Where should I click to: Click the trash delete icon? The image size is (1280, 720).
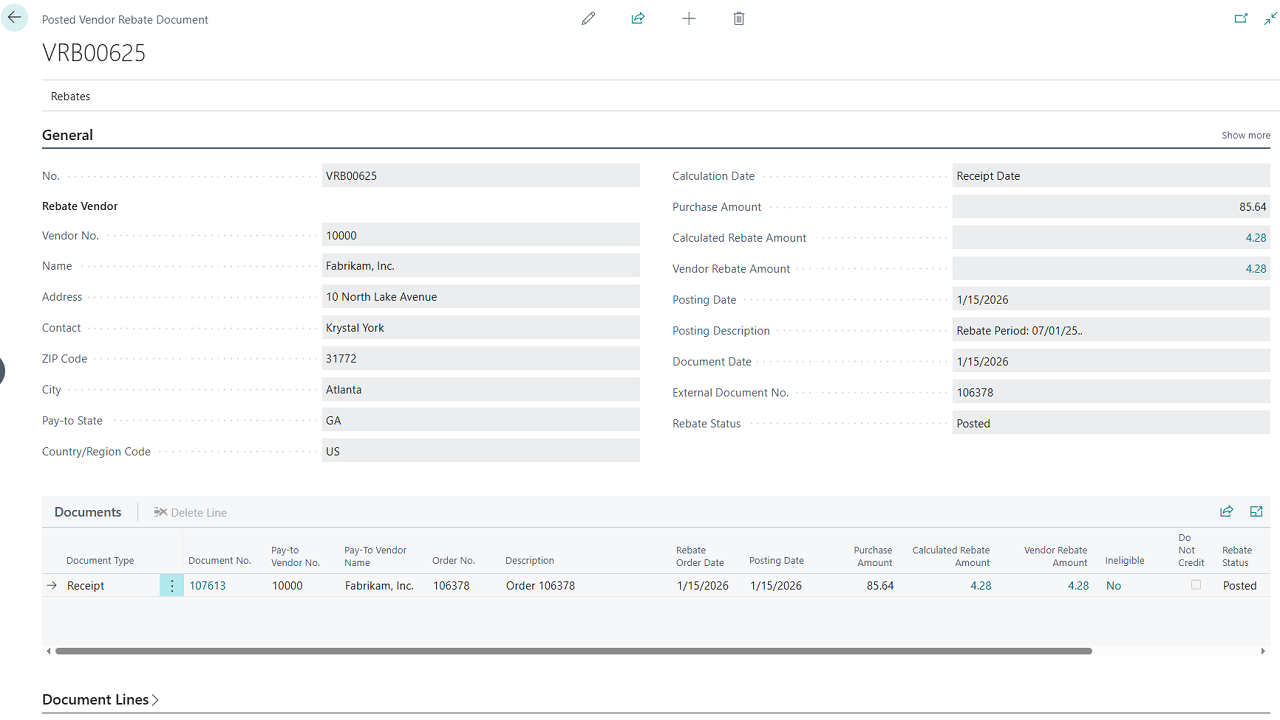(x=739, y=19)
